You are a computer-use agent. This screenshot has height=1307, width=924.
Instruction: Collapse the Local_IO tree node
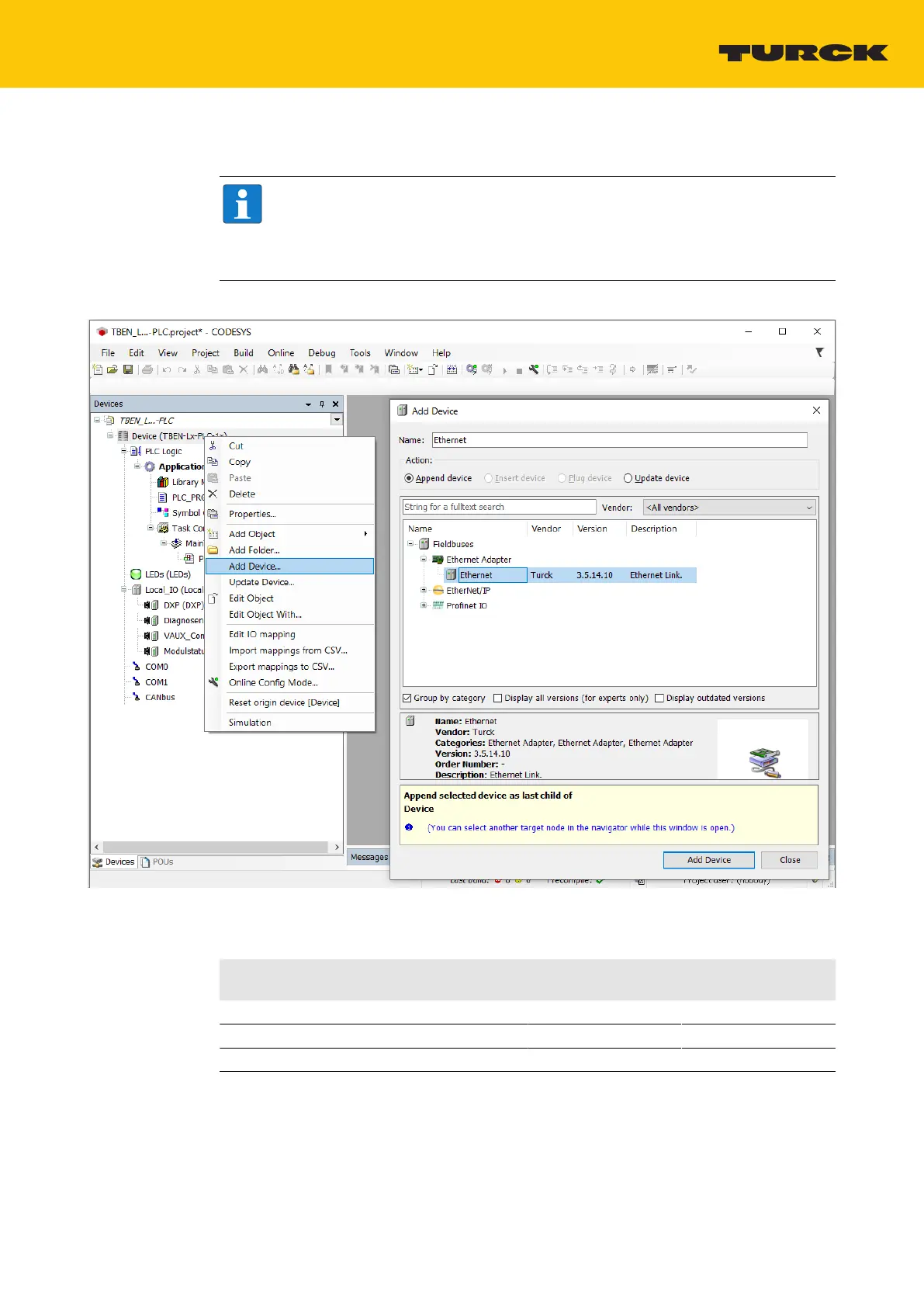(x=123, y=590)
